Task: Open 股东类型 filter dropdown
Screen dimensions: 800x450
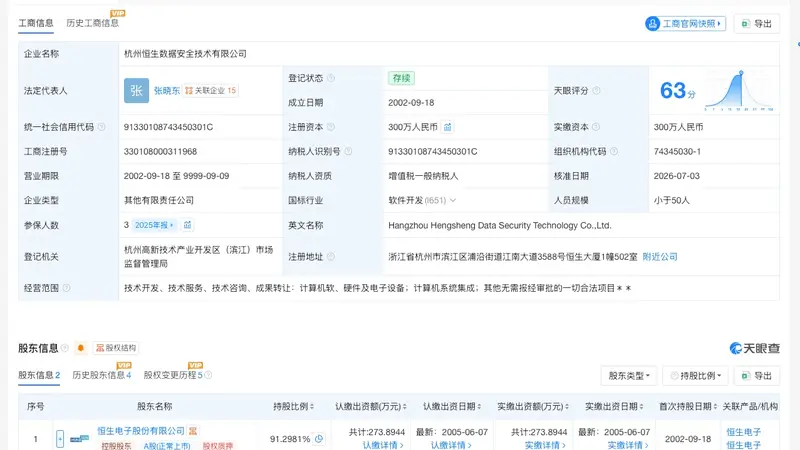Action: point(629,376)
